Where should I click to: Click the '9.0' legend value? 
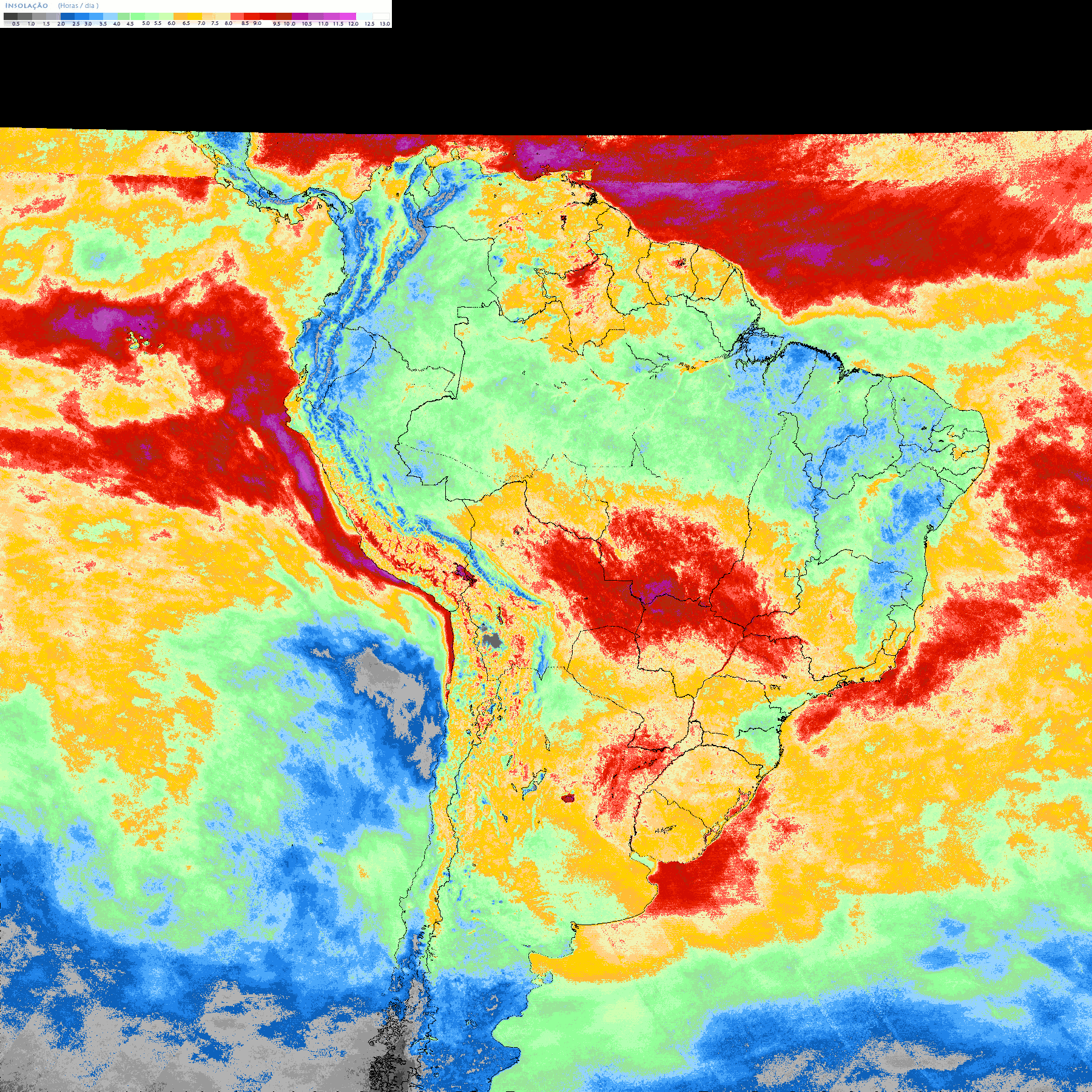257,23
